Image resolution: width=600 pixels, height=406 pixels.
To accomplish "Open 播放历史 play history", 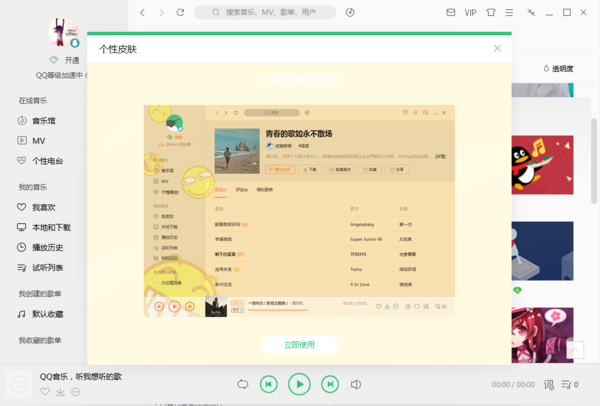I will coord(47,247).
